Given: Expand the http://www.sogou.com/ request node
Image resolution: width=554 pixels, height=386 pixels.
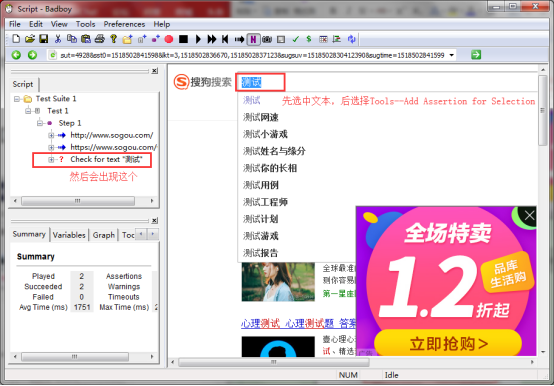Looking at the screenshot, I should tap(51, 135).
